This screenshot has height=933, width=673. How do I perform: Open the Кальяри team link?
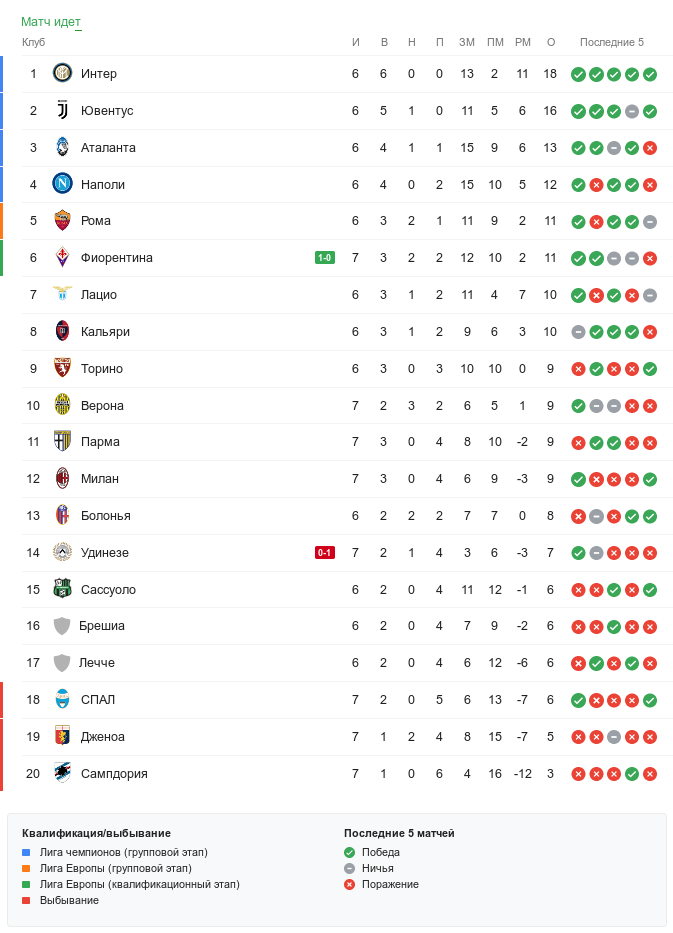coord(105,332)
